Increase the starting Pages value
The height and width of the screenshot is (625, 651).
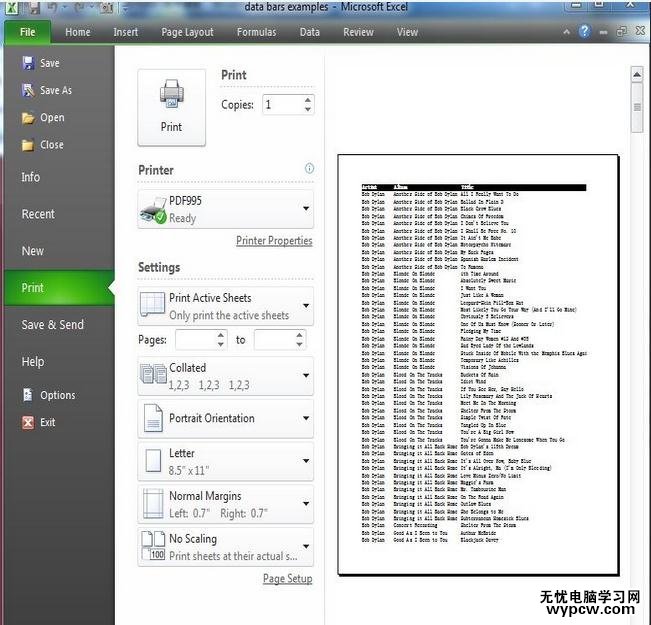(221, 335)
